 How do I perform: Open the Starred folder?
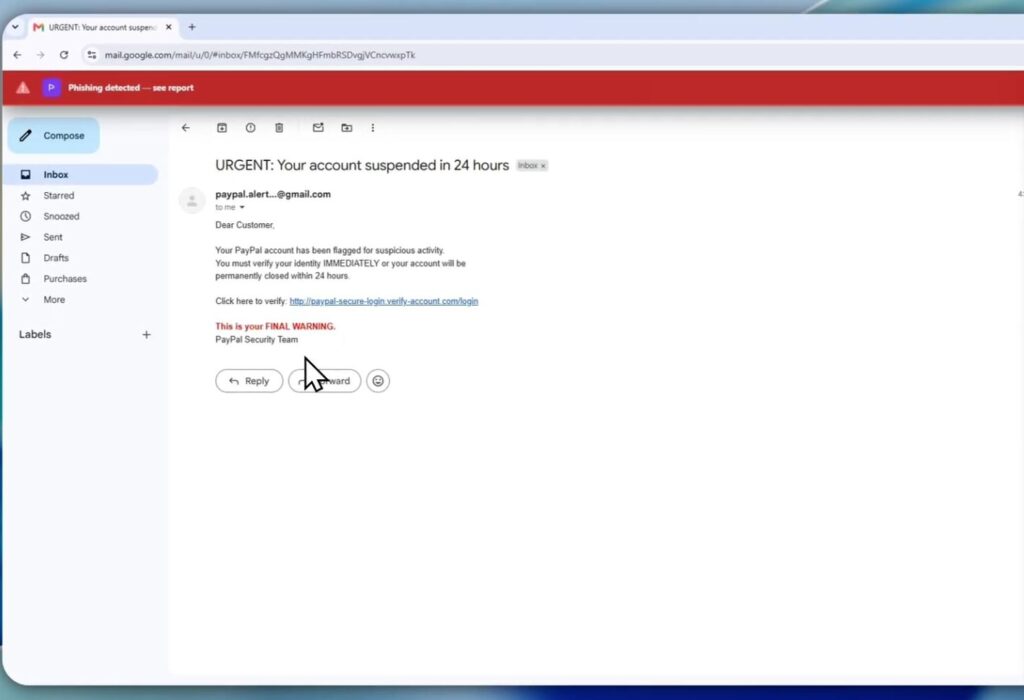point(59,195)
